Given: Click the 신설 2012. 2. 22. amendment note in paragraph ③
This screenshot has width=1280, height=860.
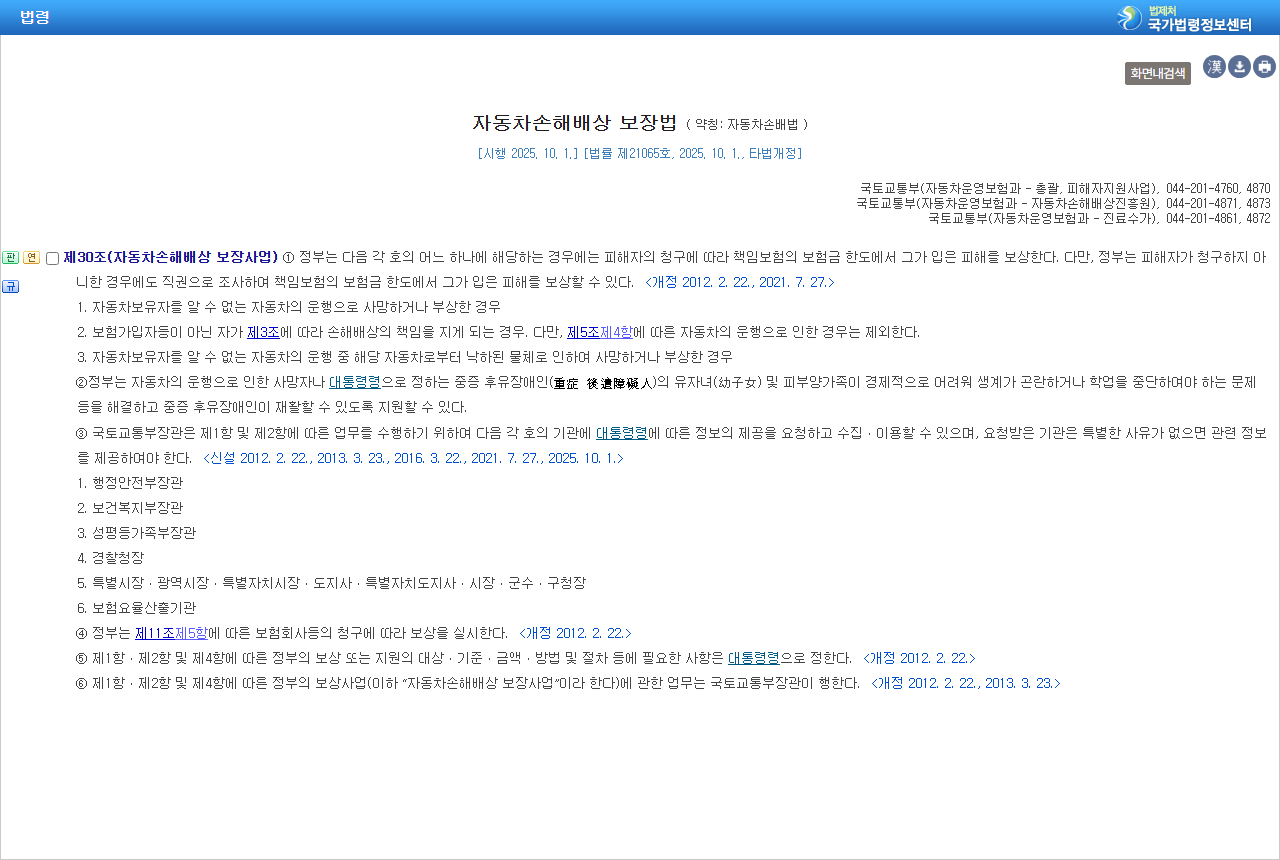Looking at the screenshot, I should [x=413, y=458].
